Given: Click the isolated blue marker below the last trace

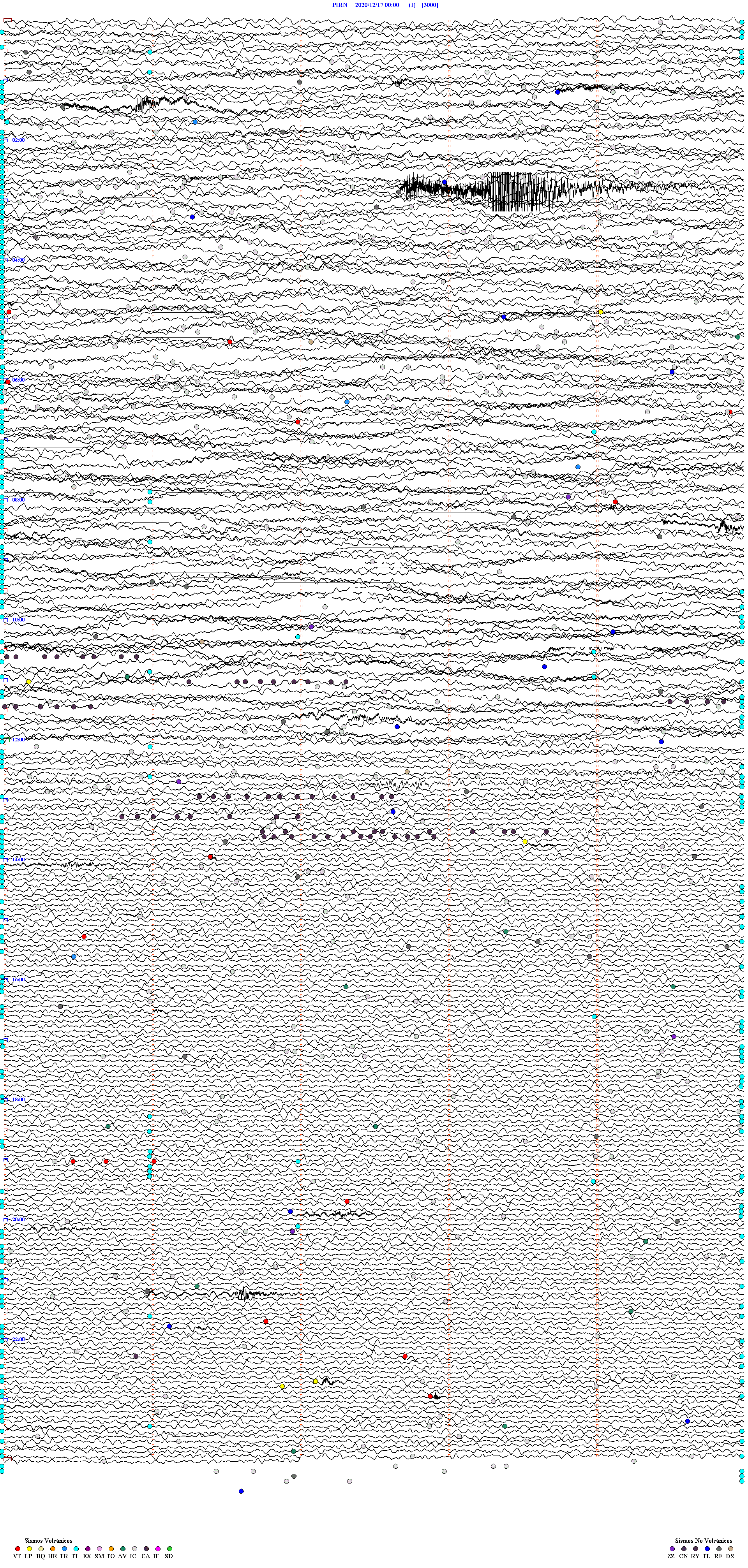Looking at the screenshot, I should pos(241,1491).
